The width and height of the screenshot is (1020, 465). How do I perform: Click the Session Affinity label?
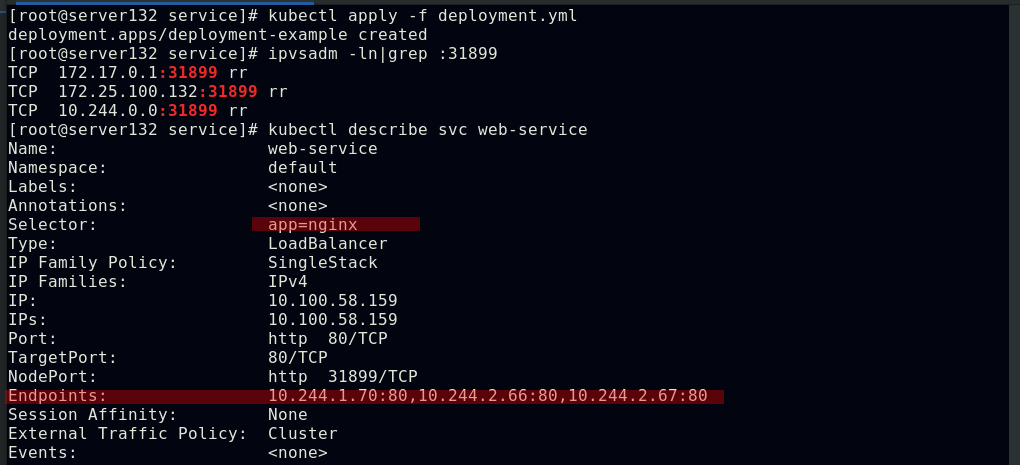[x=92, y=415]
